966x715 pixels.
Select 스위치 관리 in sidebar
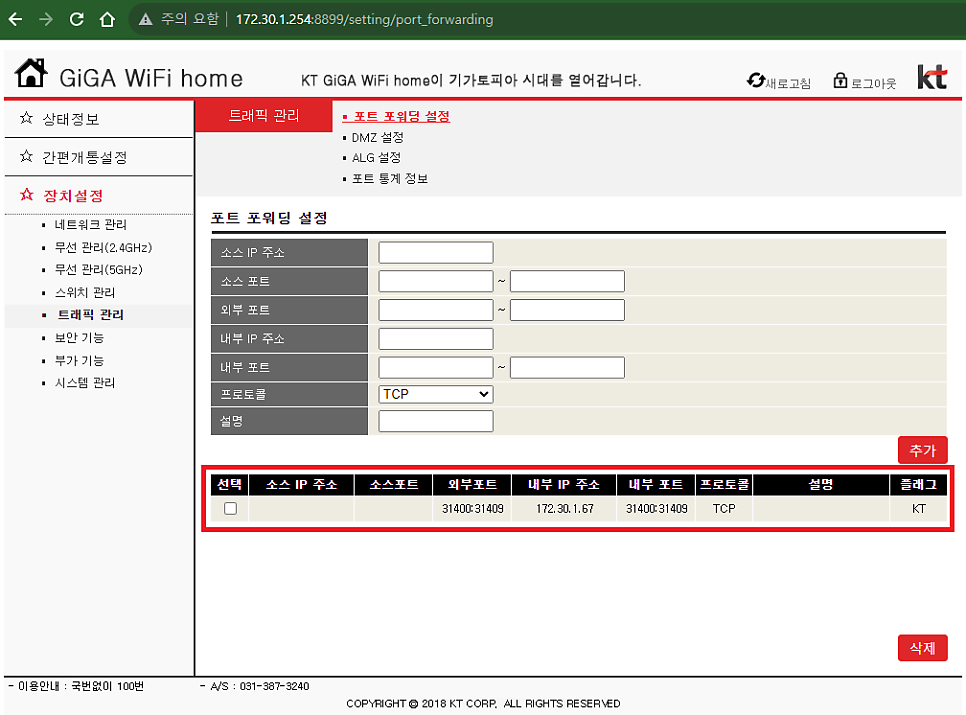pyautogui.click(x=85, y=293)
